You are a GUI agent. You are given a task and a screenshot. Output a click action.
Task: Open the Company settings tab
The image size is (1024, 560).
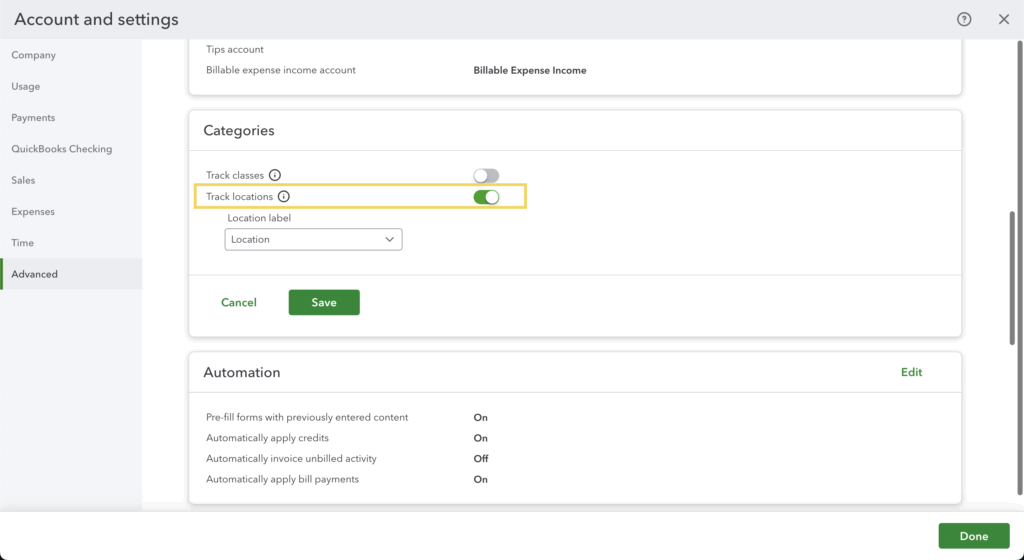pos(34,55)
